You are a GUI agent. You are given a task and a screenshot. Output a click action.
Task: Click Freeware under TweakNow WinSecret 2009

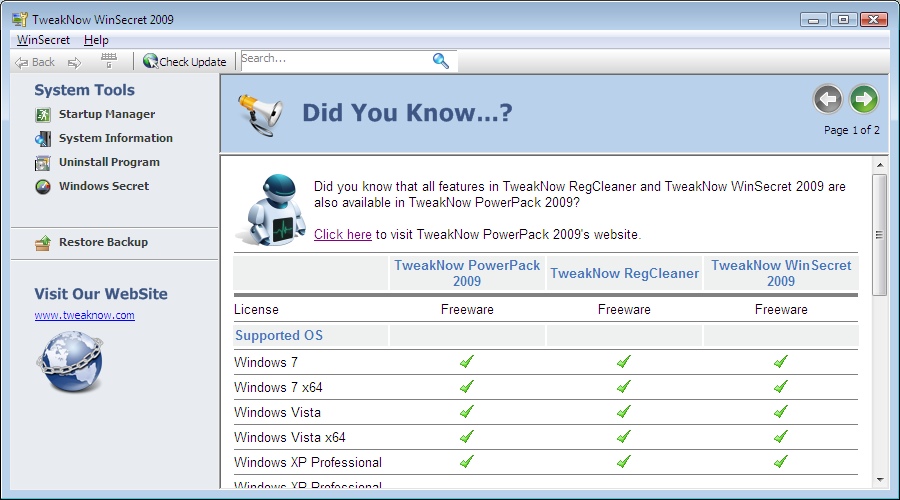[x=781, y=309]
